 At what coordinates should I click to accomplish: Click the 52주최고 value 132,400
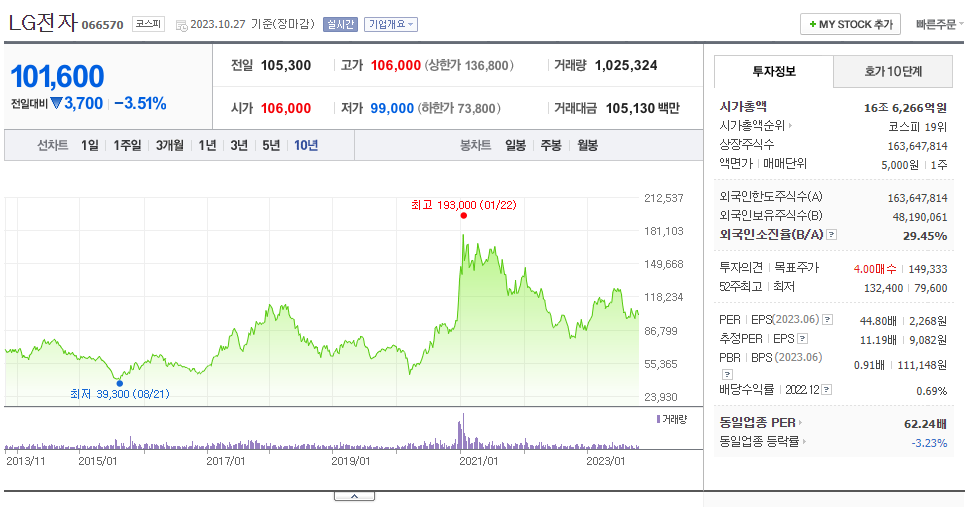(882, 288)
